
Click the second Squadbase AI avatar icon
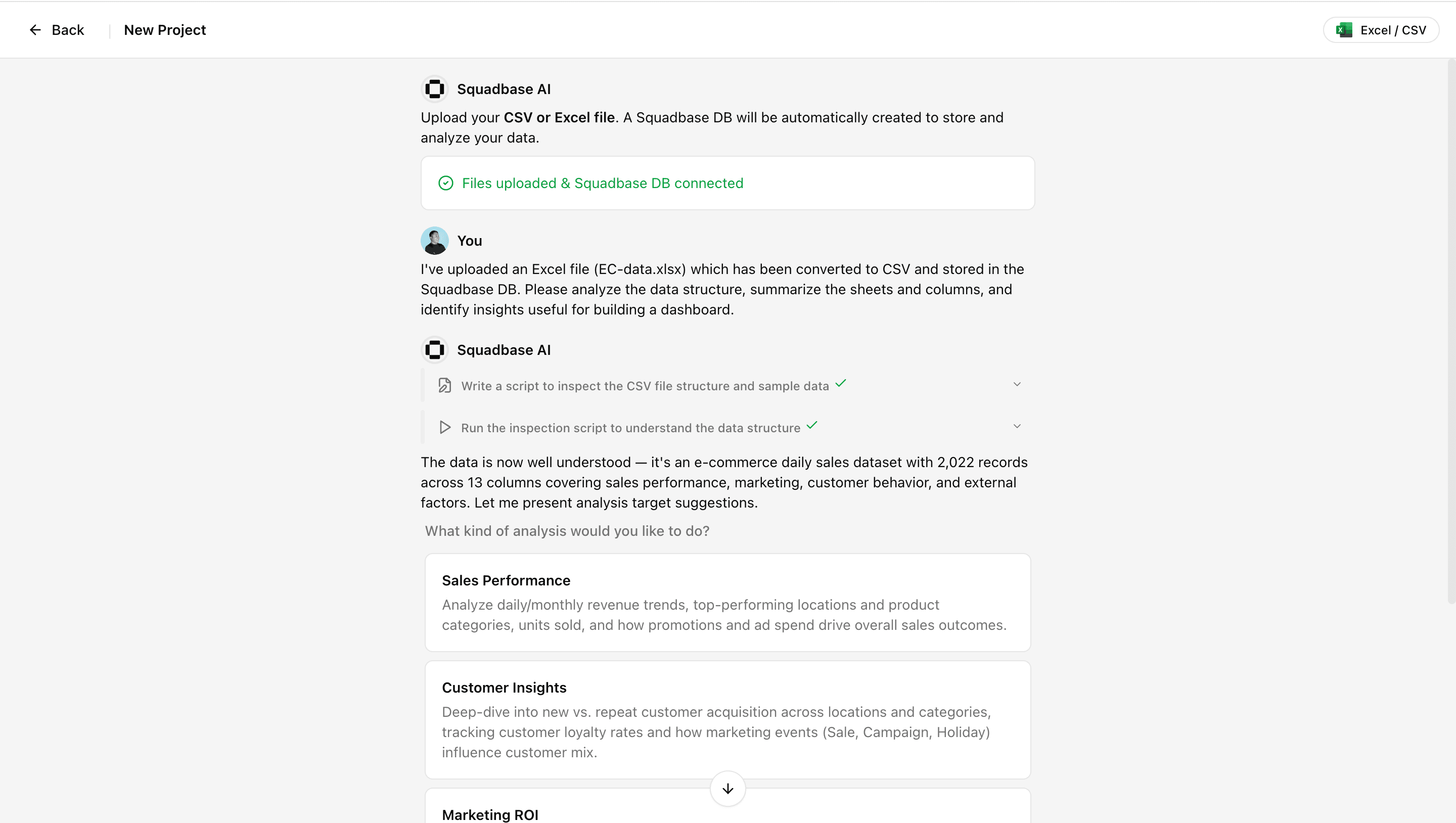click(x=434, y=349)
